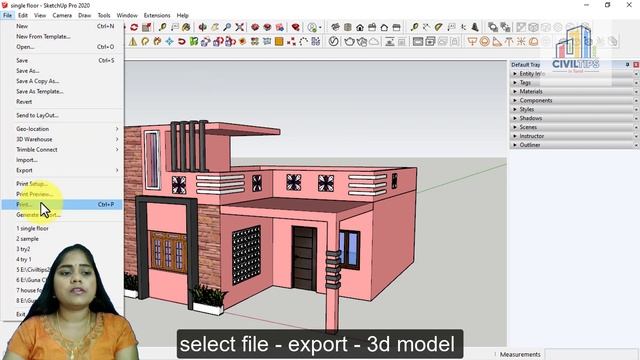Screen dimensions: 640x360
Task: Choose Save As Template...
Action: (x=62, y=91)
